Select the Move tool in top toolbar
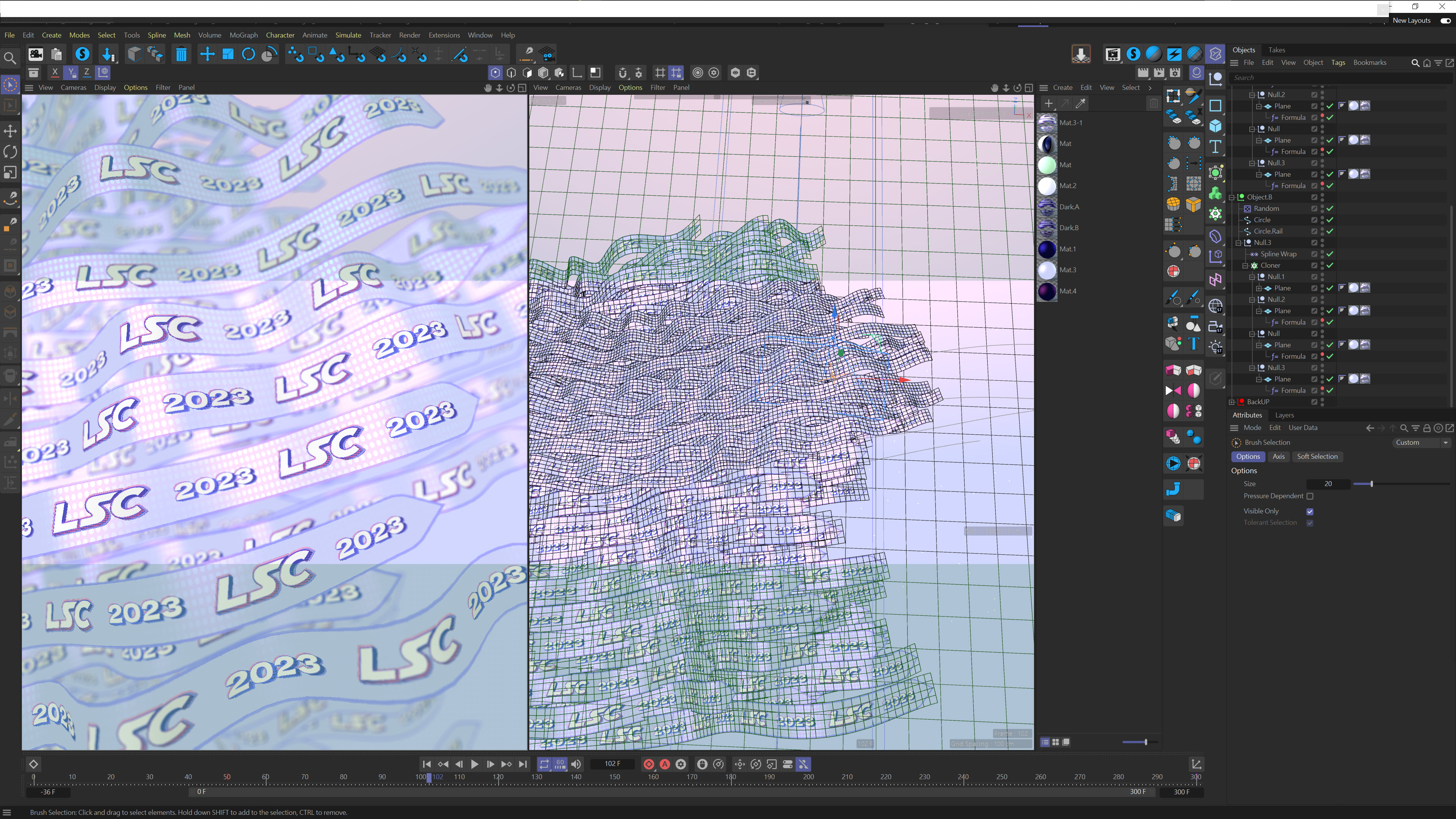Image resolution: width=1456 pixels, height=819 pixels. [x=207, y=54]
